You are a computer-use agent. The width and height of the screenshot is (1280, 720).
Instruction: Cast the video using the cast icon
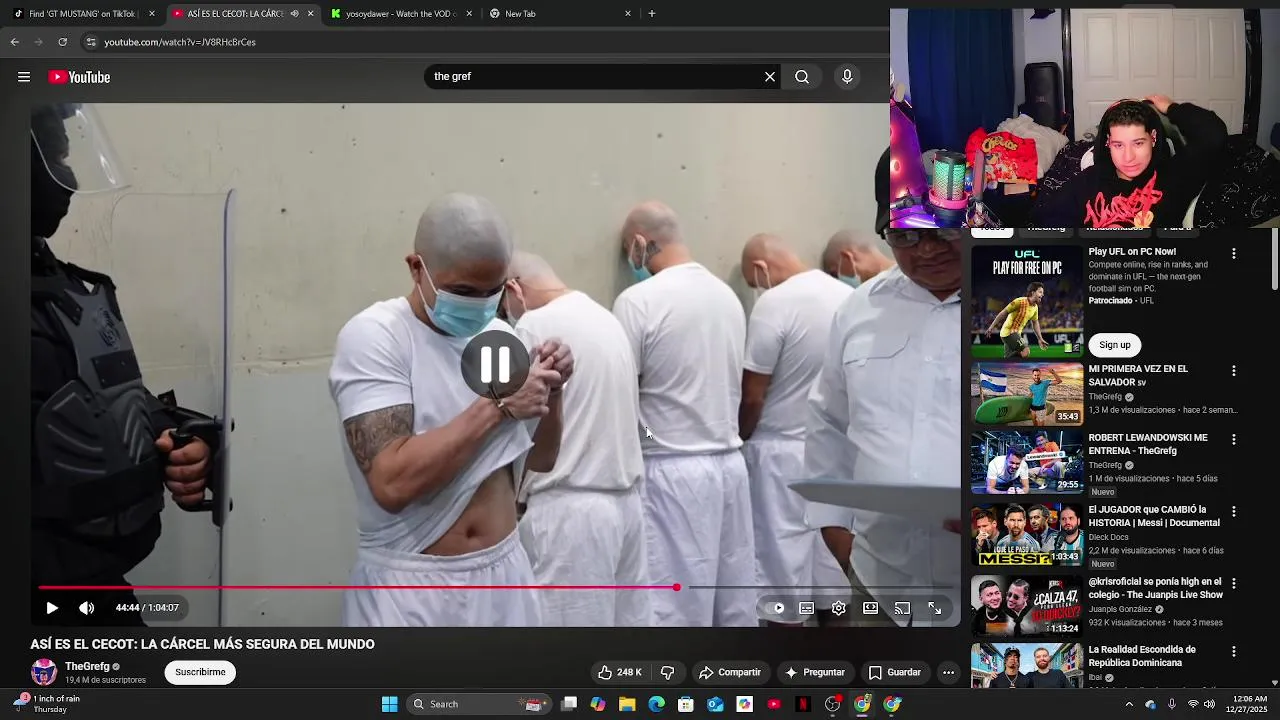coord(903,608)
